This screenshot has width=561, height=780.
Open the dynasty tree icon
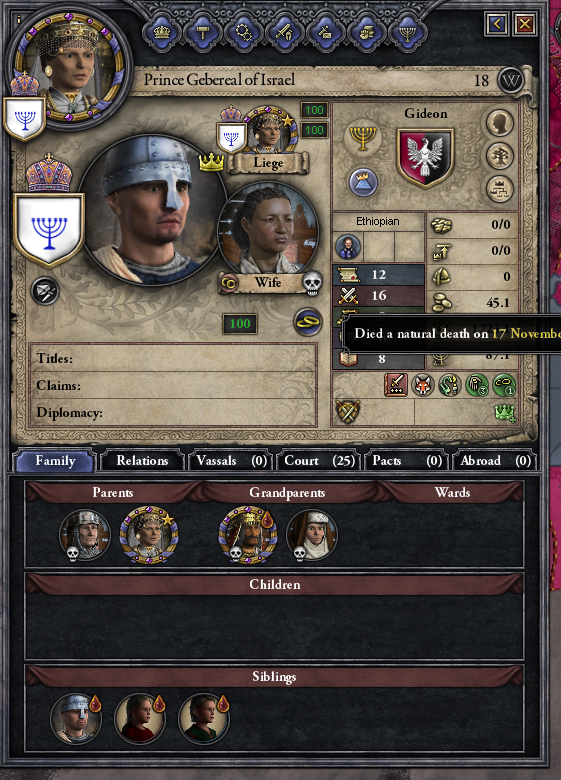pos(499,156)
